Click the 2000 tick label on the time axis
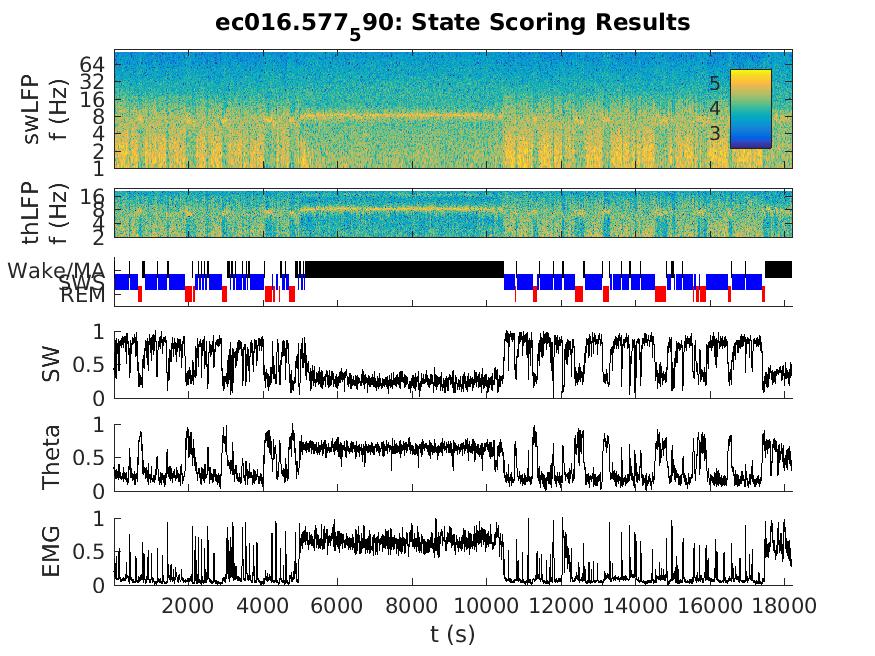The width and height of the screenshot is (875, 656). click(189, 605)
